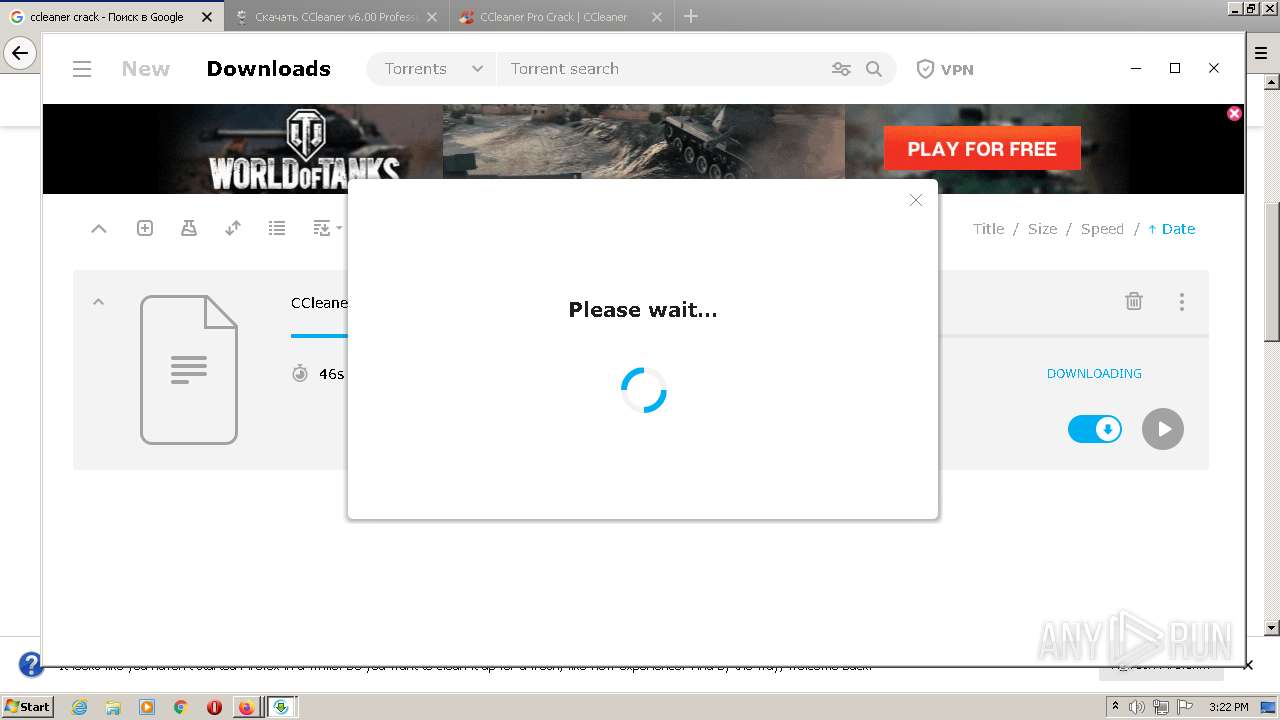Click the magnifier search icon
Screen dimensions: 1280x720
coord(874,69)
